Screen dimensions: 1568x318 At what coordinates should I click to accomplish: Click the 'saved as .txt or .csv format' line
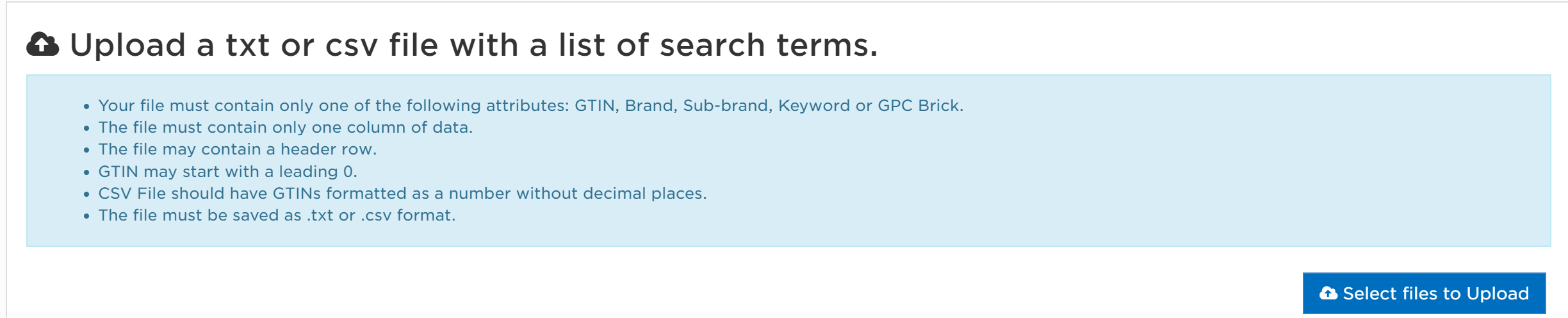pos(277,215)
